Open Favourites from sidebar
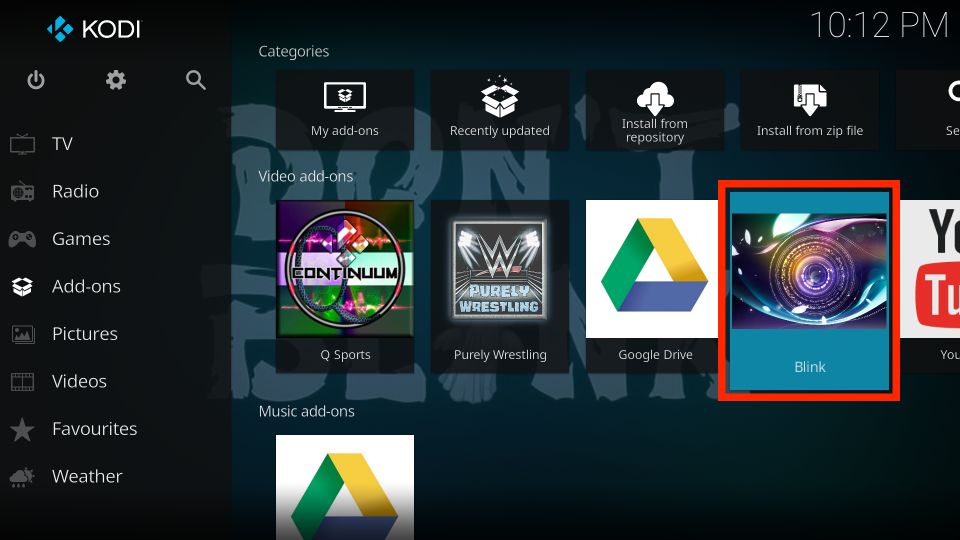Screen dimensions: 960x540 pyautogui.click(x=94, y=429)
